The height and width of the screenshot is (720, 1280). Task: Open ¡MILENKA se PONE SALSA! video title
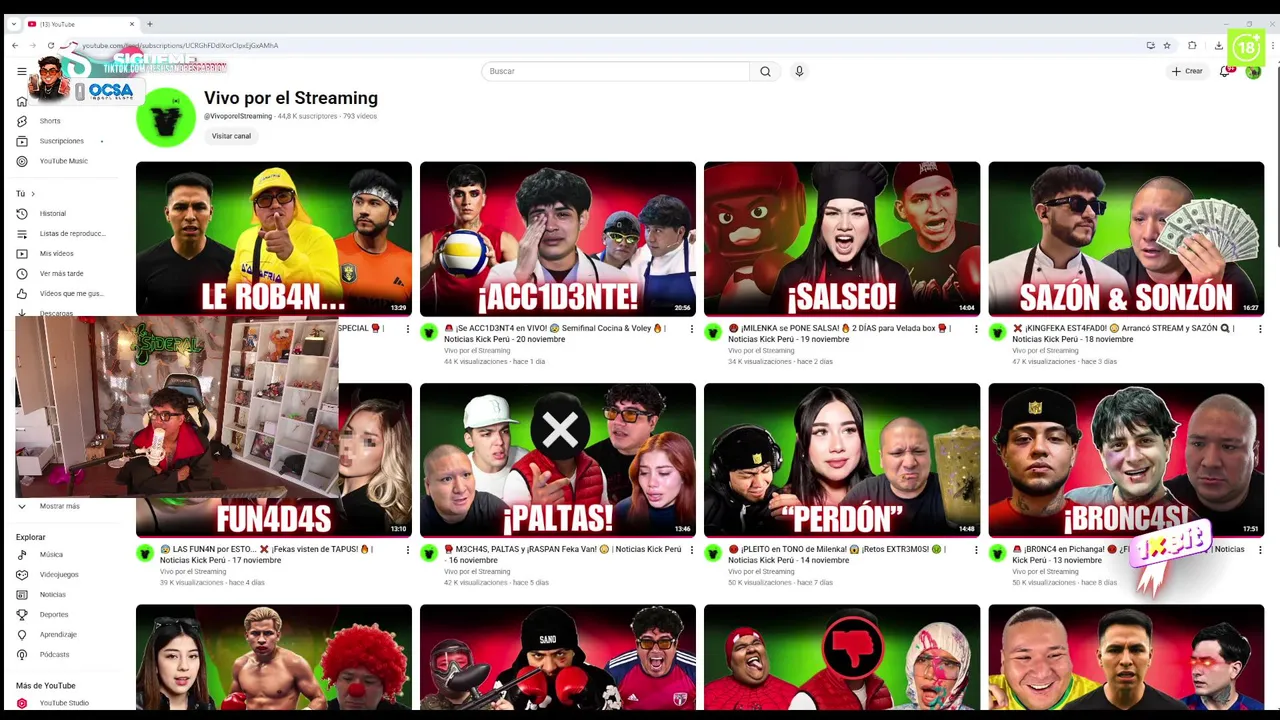coord(839,333)
